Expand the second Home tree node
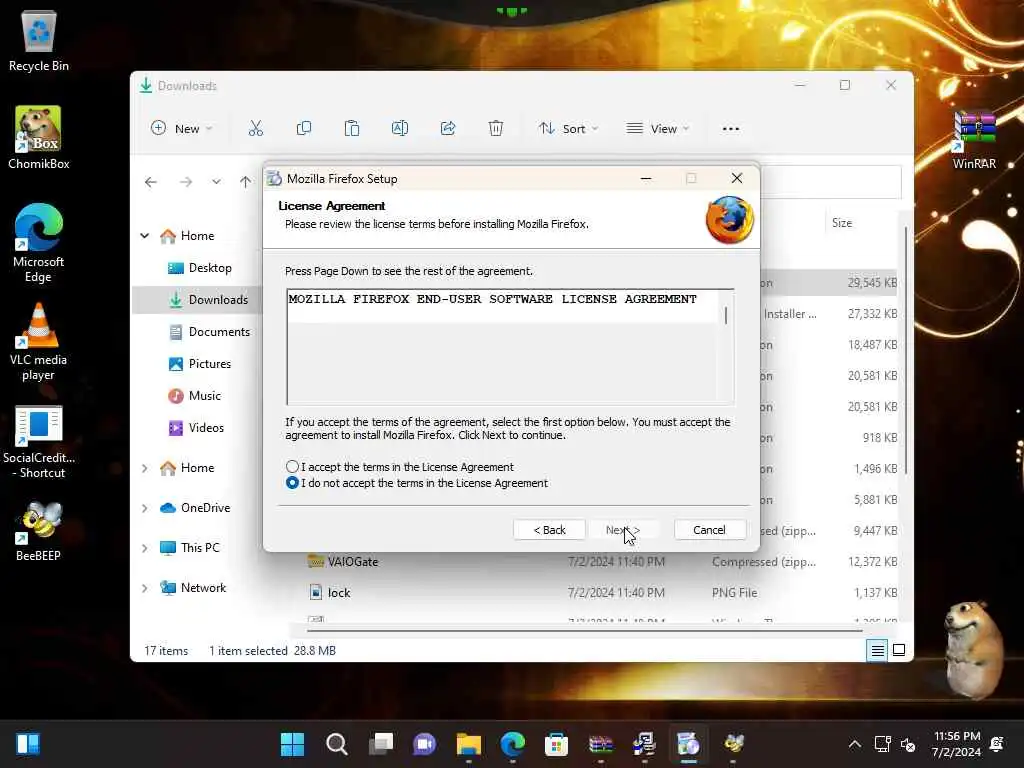The image size is (1024, 768). tap(145, 468)
